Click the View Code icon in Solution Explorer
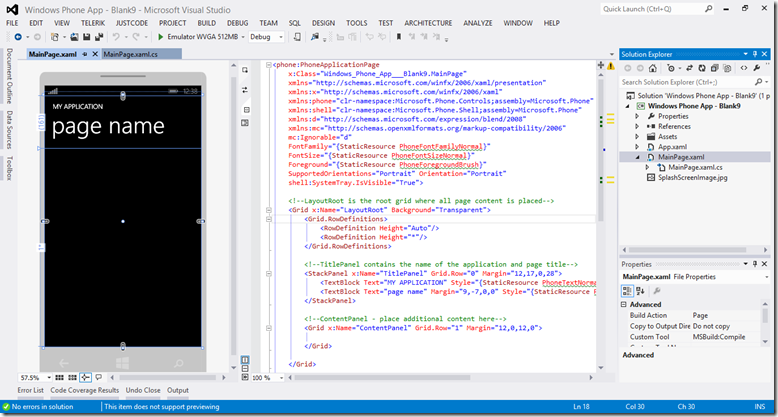Image resolution: width=778 pixels, height=417 pixels. point(744,68)
